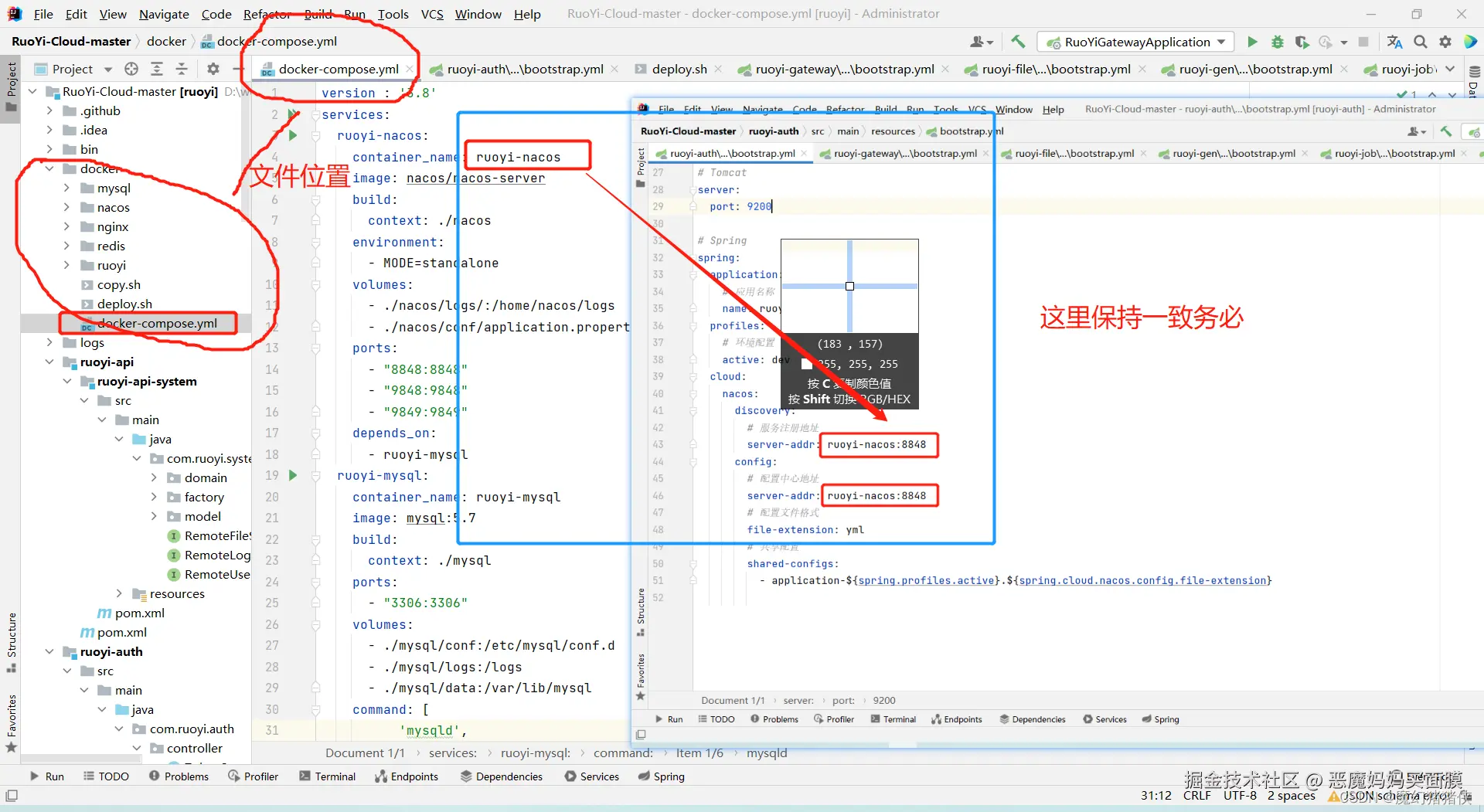Toggle the Structure tool window side button

[11, 642]
